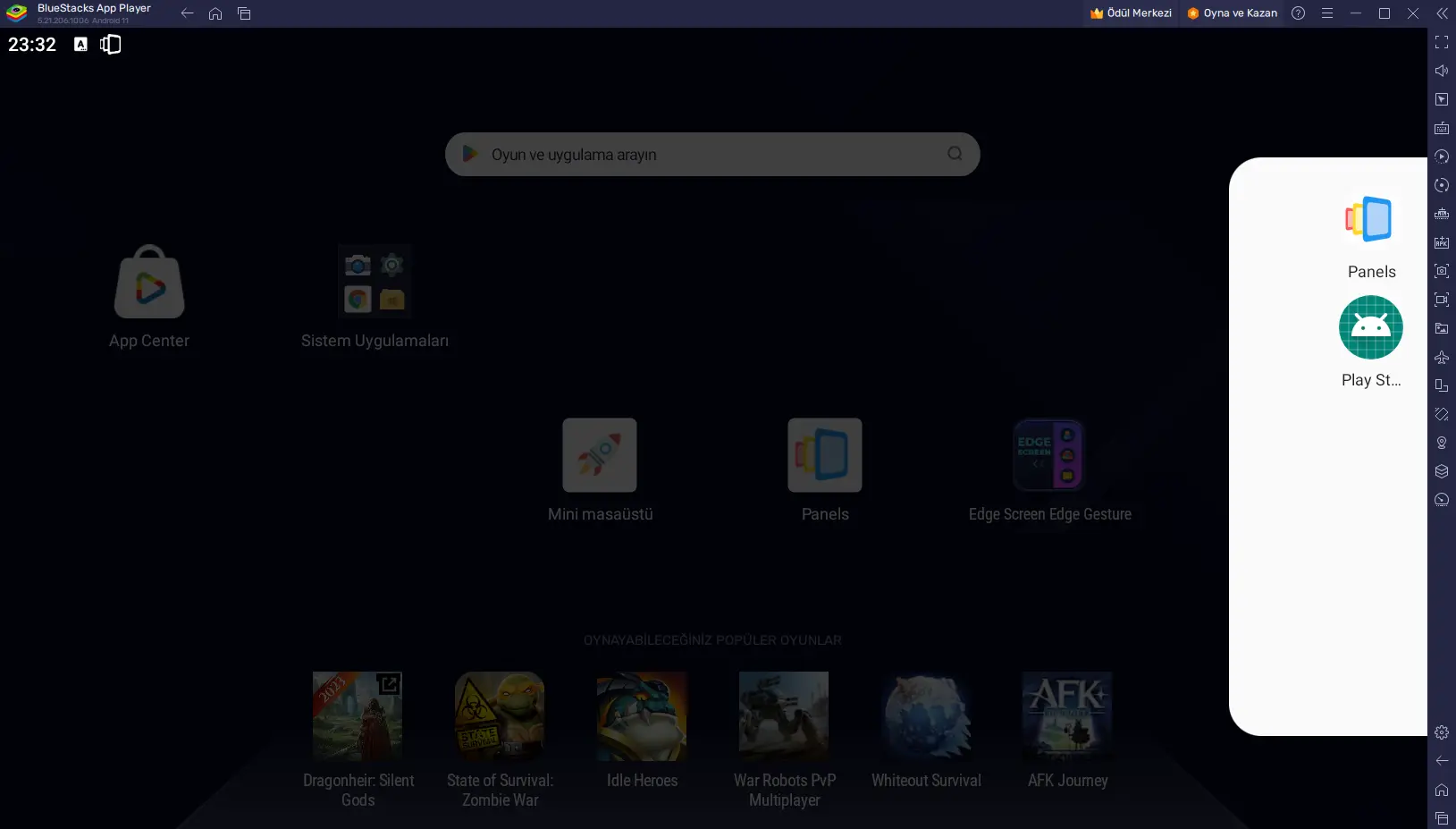This screenshot has height=829, width=1456.
Task: Click the location pin icon in sidebar
Action: pos(1442,443)
